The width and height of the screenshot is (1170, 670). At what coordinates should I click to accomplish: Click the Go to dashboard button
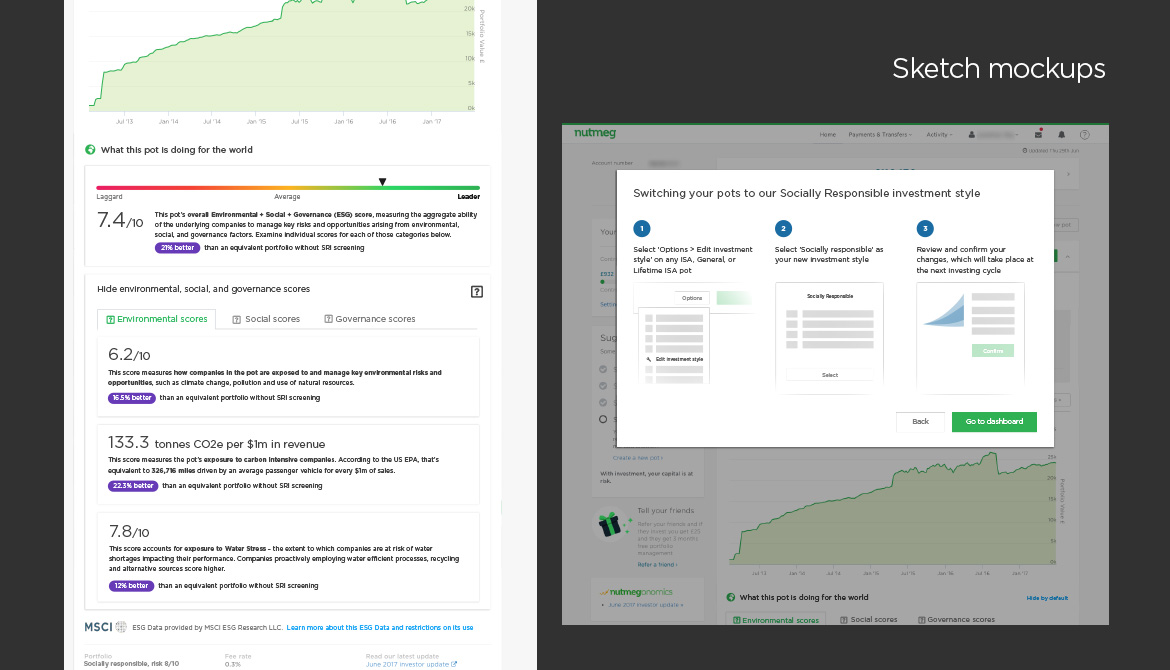point(993,422)
